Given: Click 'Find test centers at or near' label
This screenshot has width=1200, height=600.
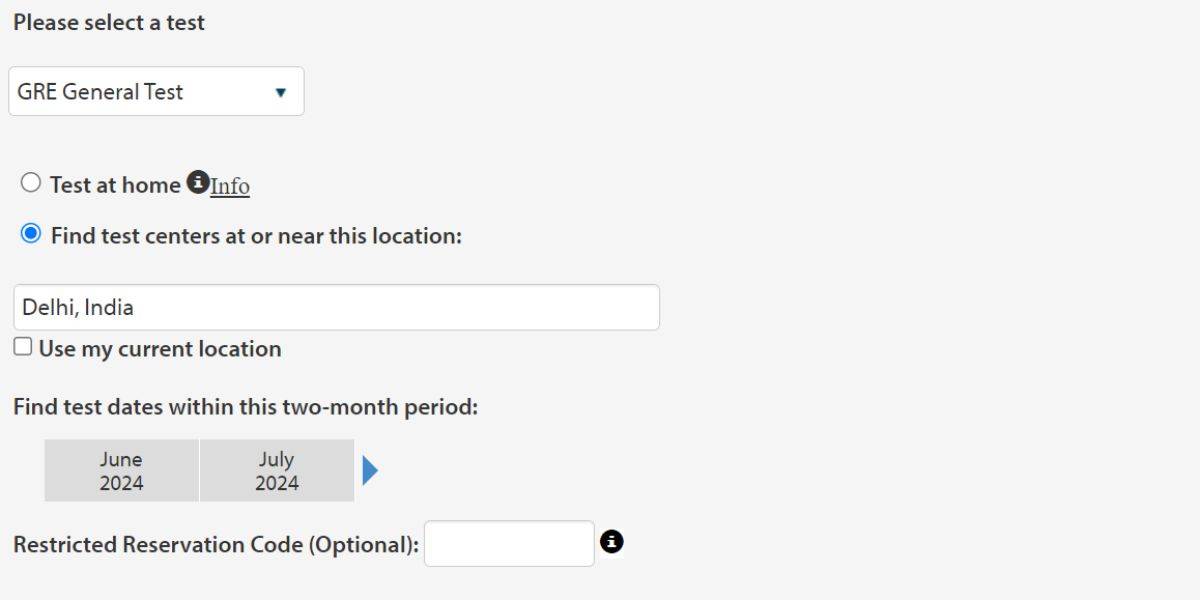Looking at the screenshot, I should click(x=256, y=236).
